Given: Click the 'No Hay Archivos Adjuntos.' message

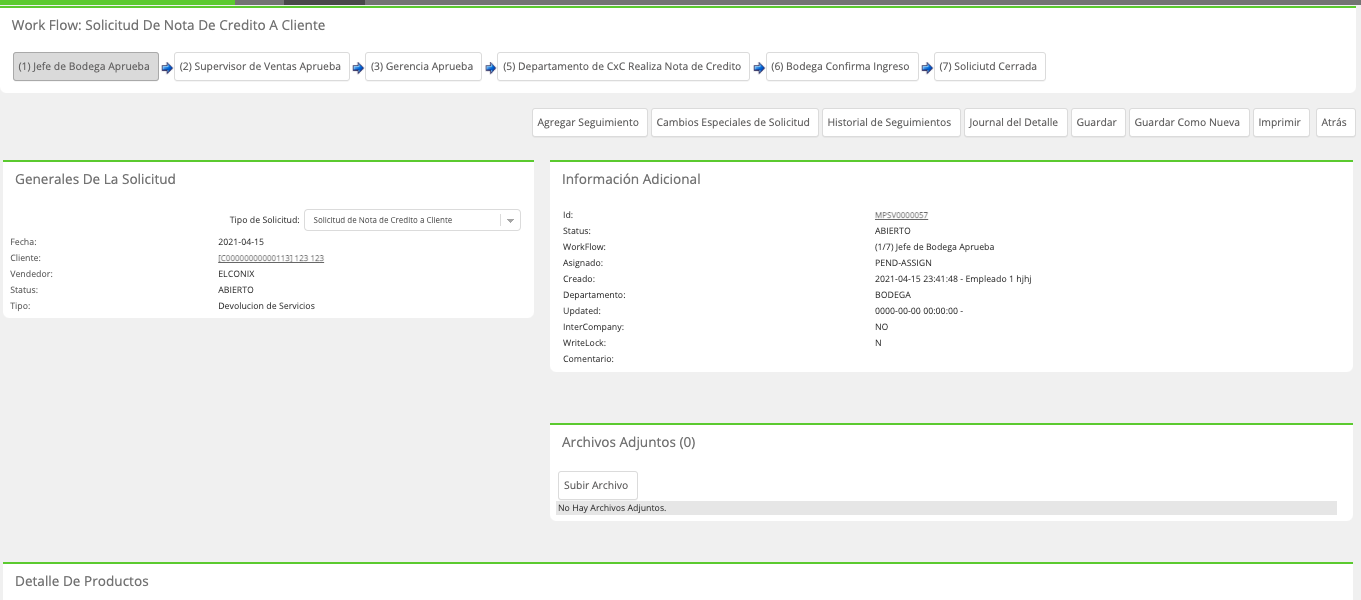Looking at the screenshot, I should pos(612,508).
